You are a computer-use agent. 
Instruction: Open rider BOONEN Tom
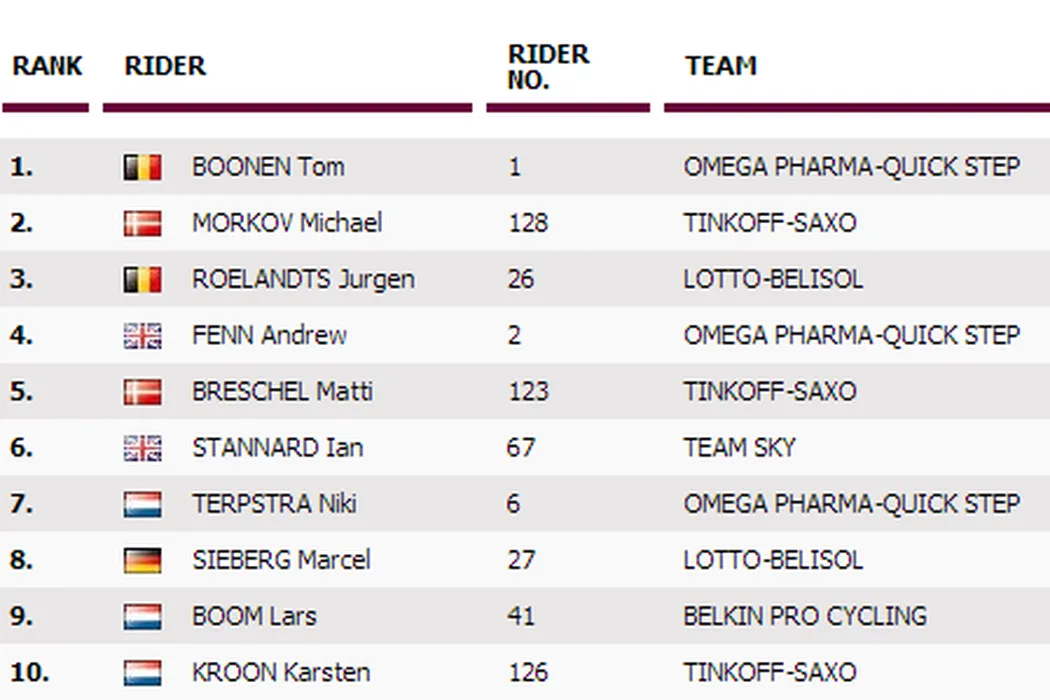[x=268, y=167]
